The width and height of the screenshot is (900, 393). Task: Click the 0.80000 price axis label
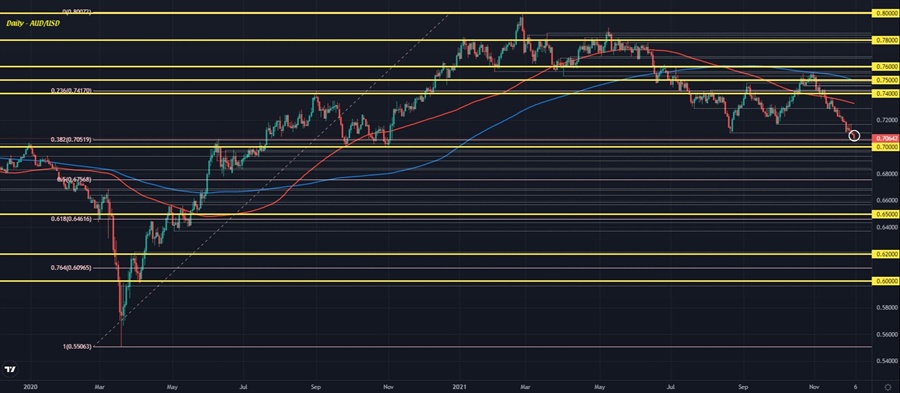coord(885,13)
